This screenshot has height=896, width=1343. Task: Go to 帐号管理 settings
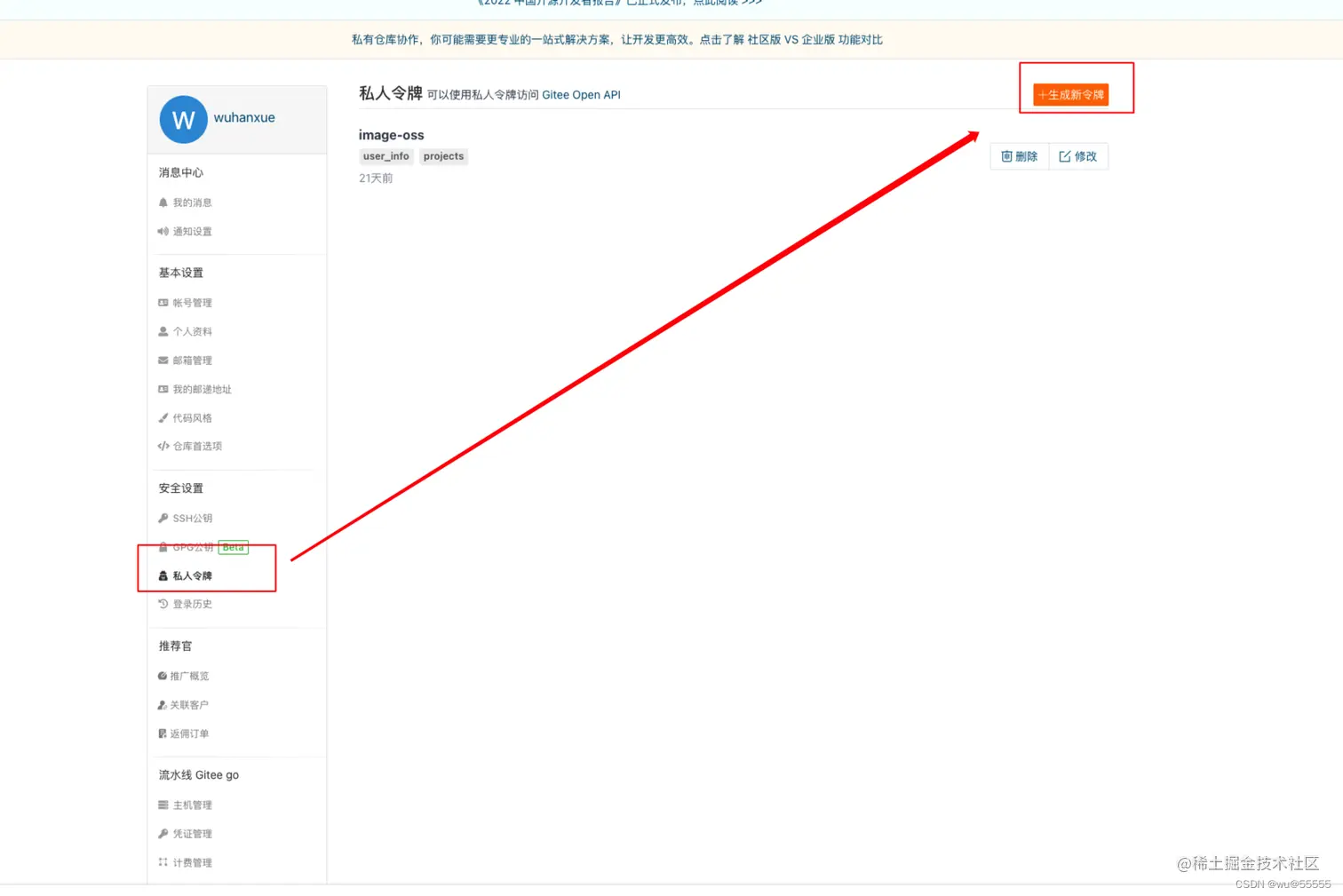pos(192,303)
